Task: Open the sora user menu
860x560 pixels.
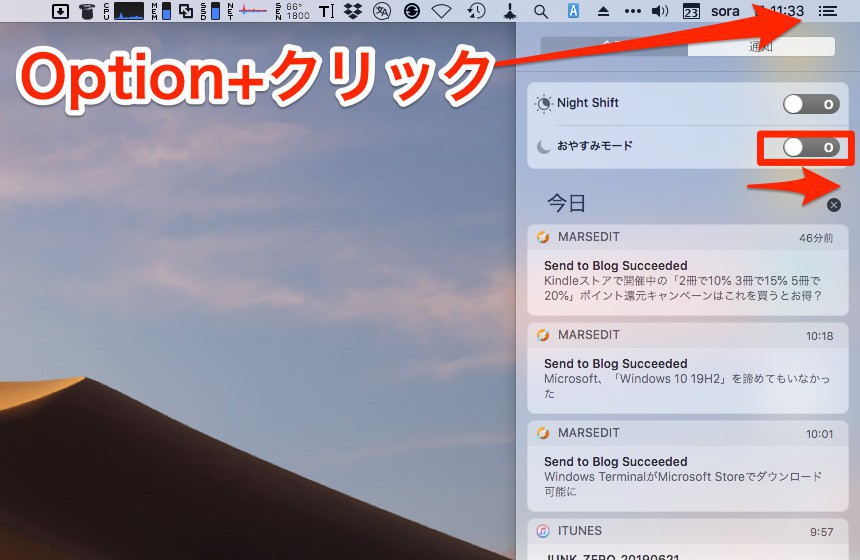Action: (x=725, y=11)
